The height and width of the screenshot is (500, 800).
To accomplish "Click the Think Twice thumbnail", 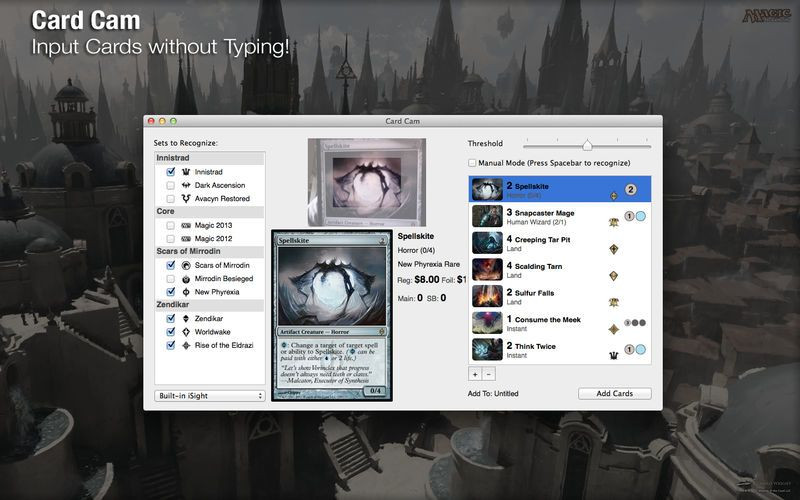I will [487, 349].
